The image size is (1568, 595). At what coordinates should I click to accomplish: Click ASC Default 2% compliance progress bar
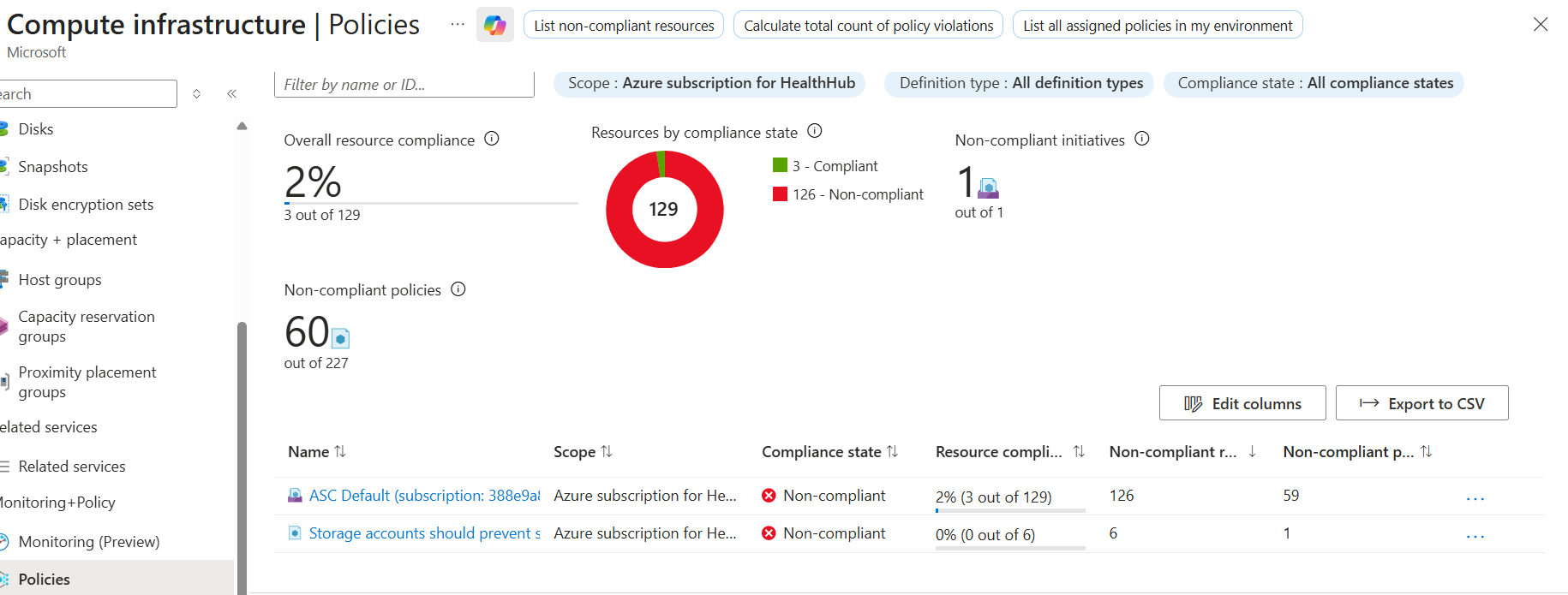(x=1010, y=510)
